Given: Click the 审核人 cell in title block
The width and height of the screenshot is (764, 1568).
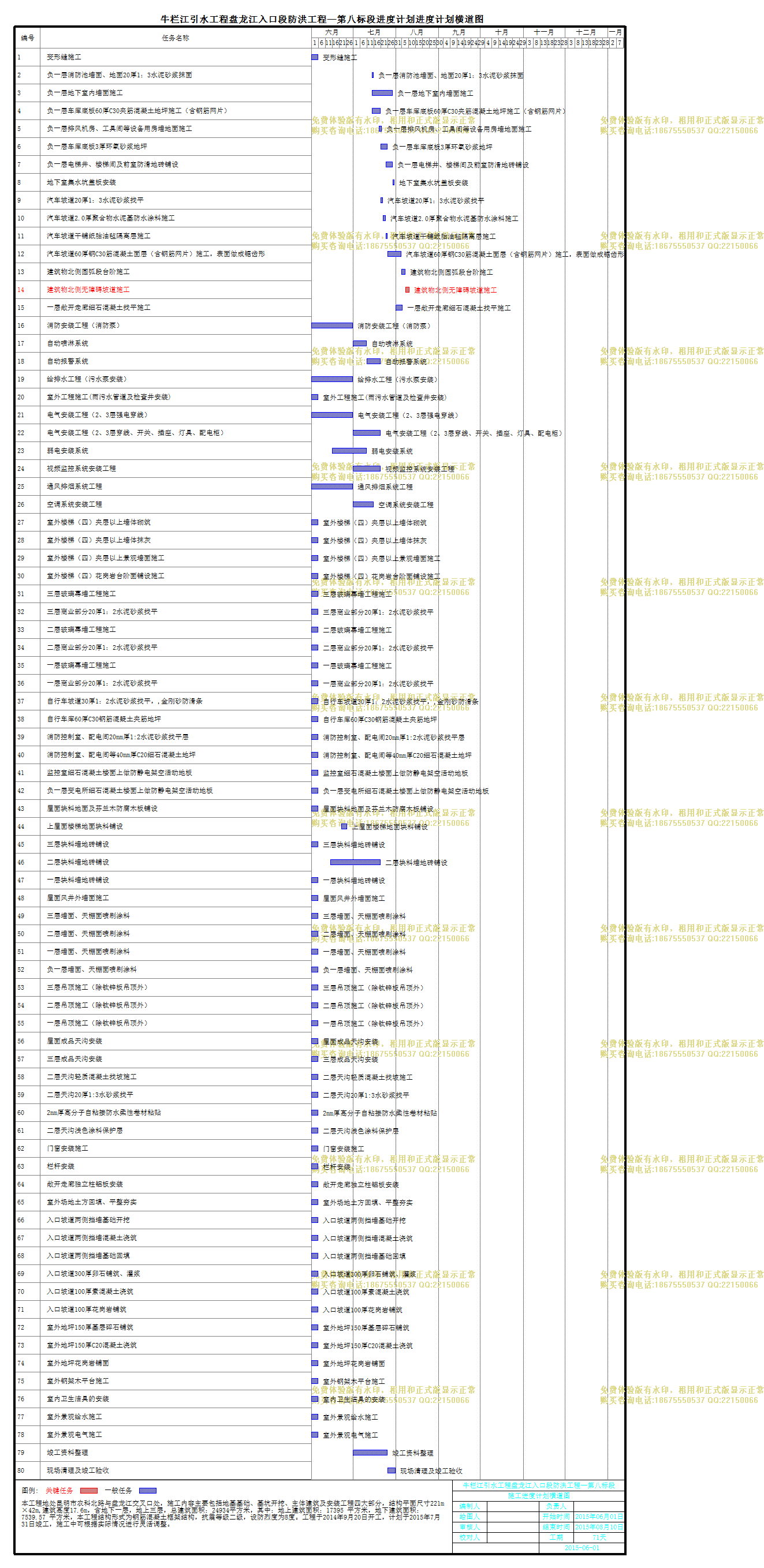Looking at the screenshot, I should [x=469, y=1526].
